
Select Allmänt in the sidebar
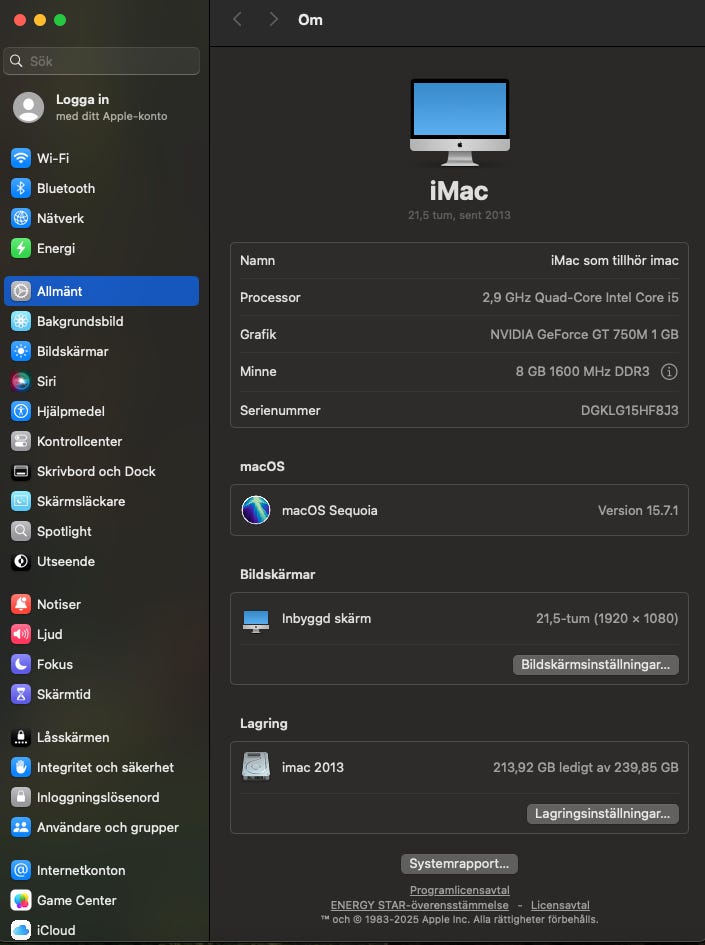click(102, 291)
